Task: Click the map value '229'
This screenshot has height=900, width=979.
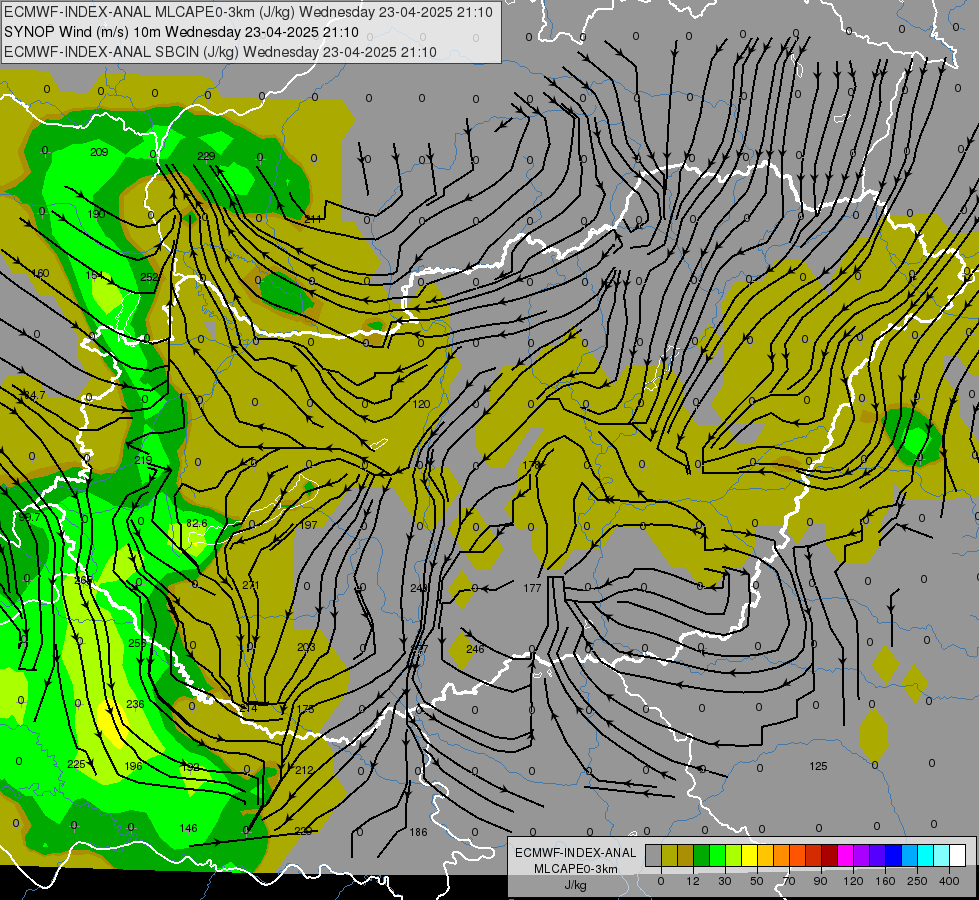Action: click(206, 156)
